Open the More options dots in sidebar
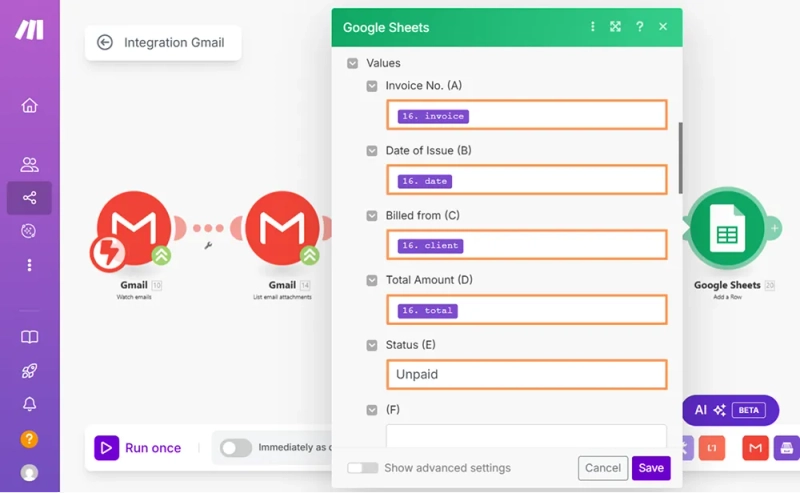Image resolution: width=800 pixels, height=493 pixels. click(29, 265)
